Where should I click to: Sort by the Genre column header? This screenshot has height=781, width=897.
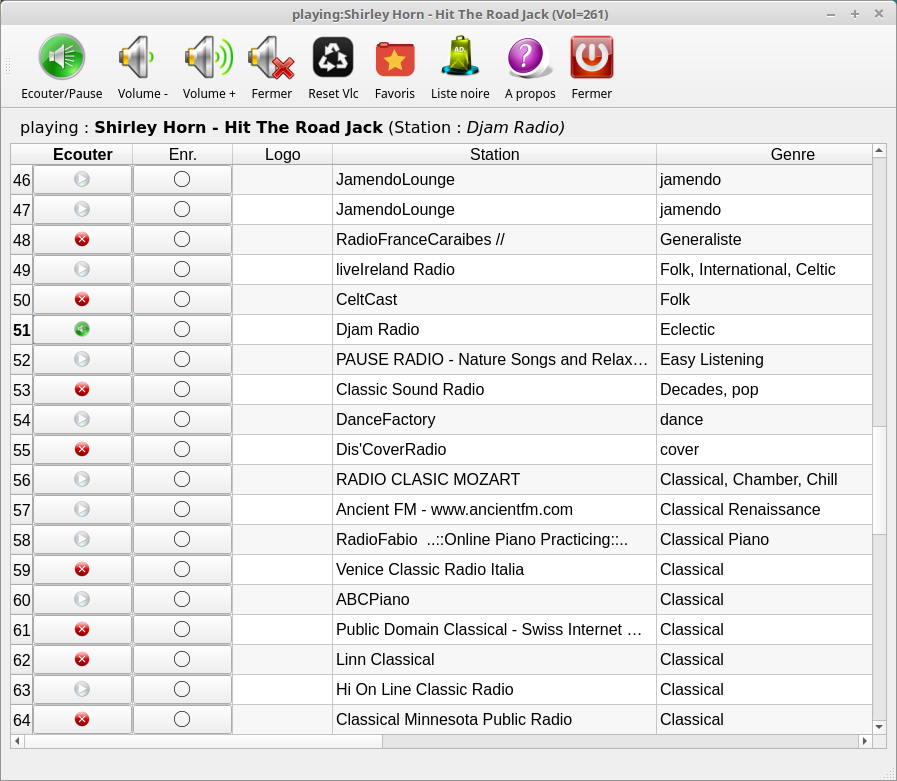coord(764,154)
